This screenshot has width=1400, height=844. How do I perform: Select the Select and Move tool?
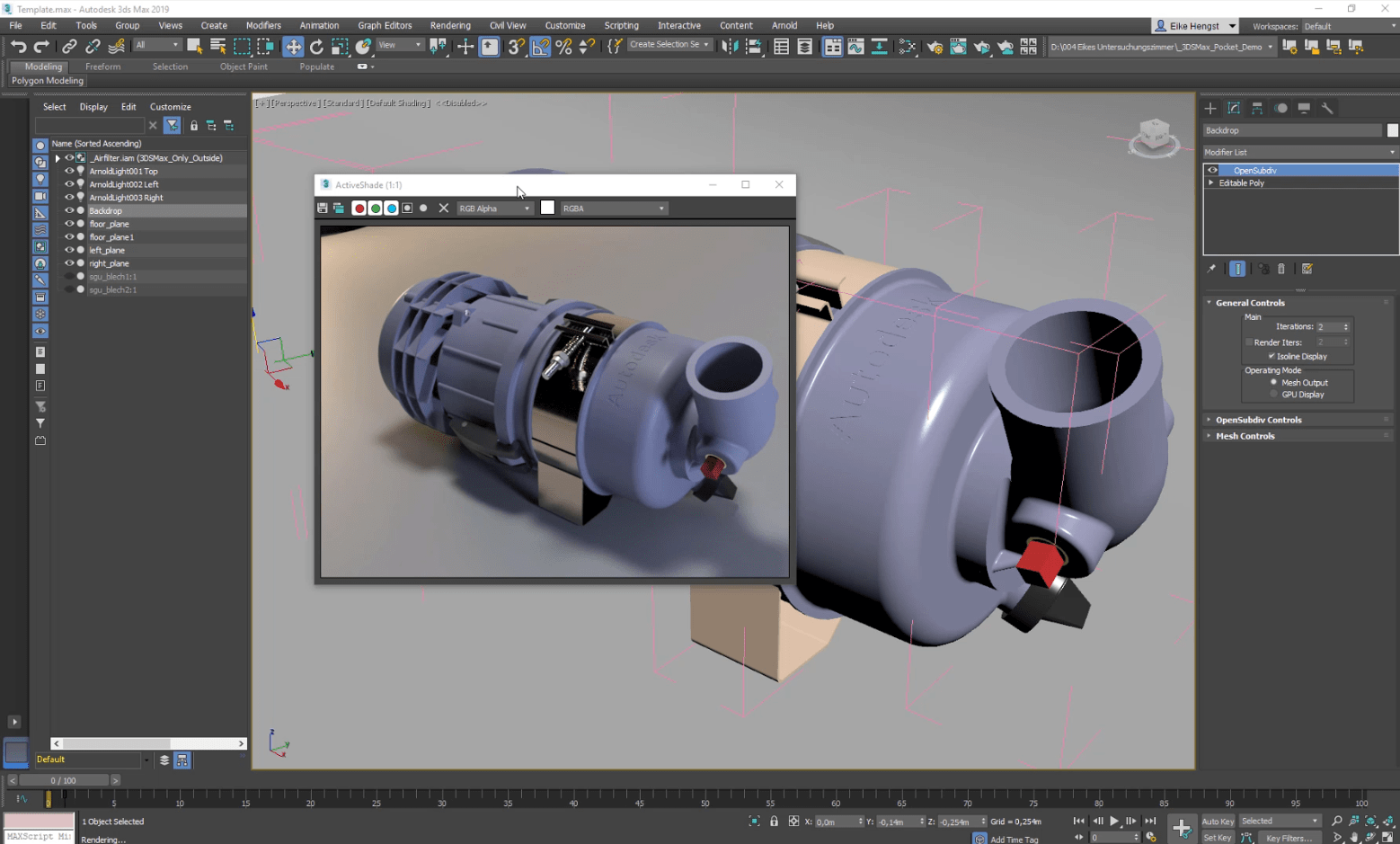(293, 47)
